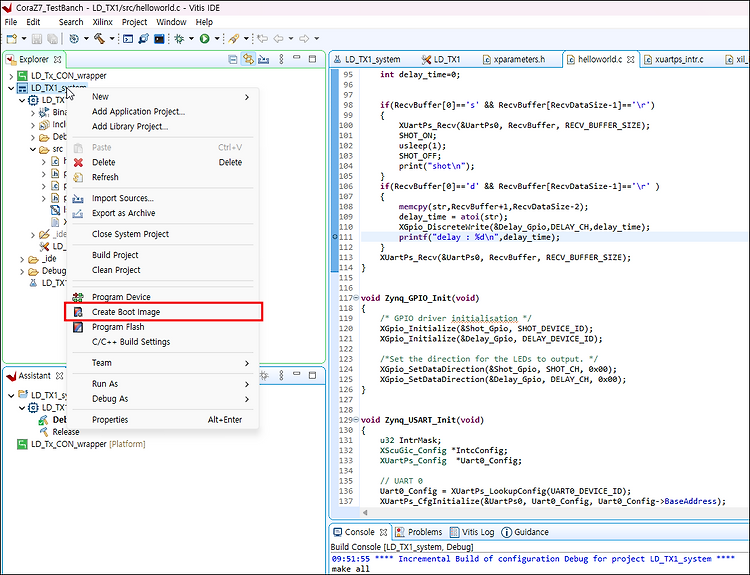Toggle the fold marker for Zynq_GPIO_Init function
The height and width of the screenshot is (575, 750).
(x=356, y=298)
